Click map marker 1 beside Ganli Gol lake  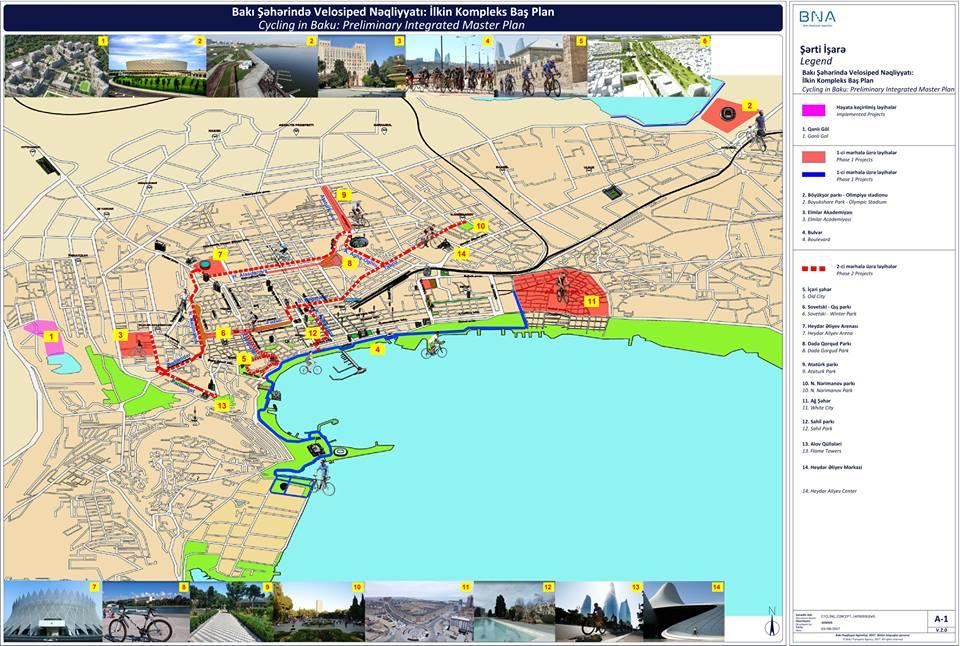click(49, 337)
